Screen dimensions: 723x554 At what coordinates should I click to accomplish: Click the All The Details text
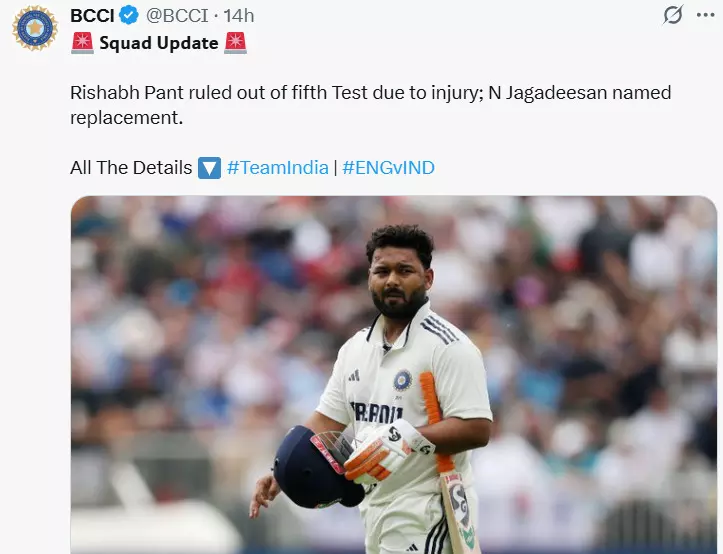tap(131, 167)
